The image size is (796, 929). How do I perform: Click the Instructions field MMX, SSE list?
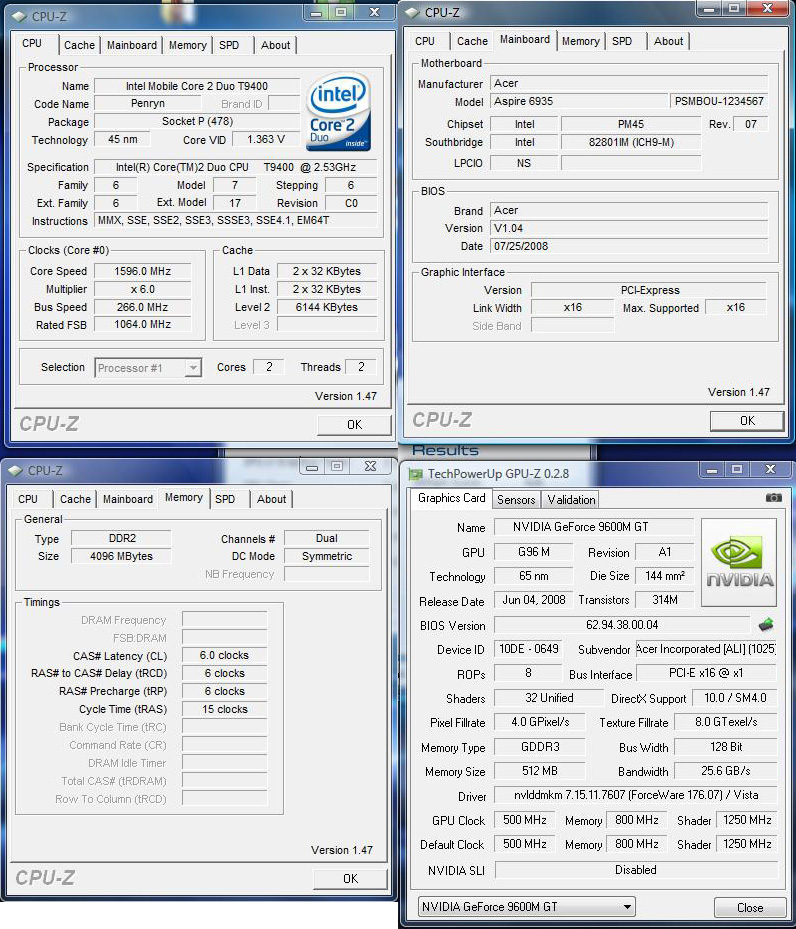point(236,220)
